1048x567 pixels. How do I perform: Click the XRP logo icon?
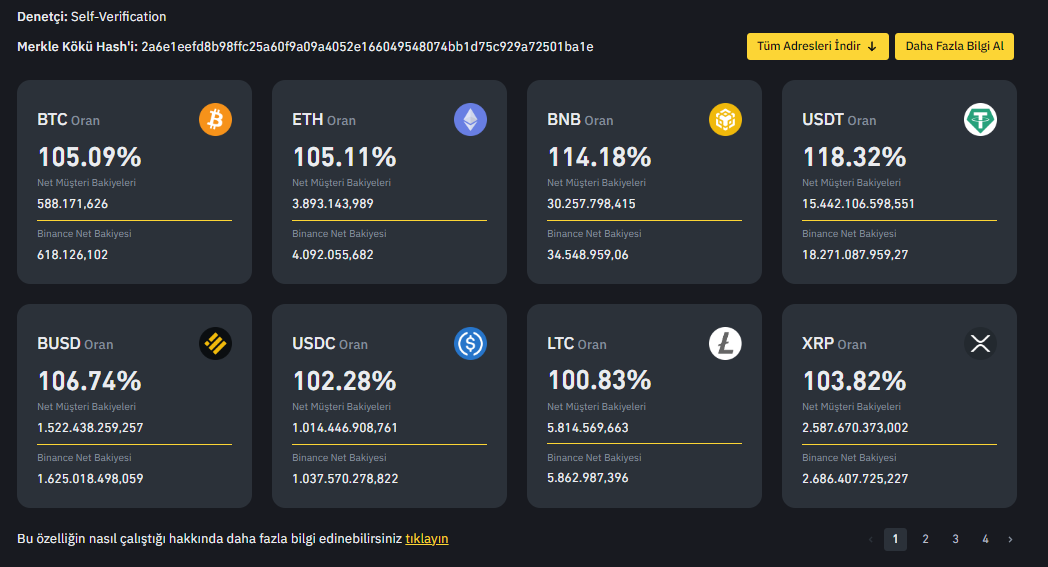coord(980,344)
